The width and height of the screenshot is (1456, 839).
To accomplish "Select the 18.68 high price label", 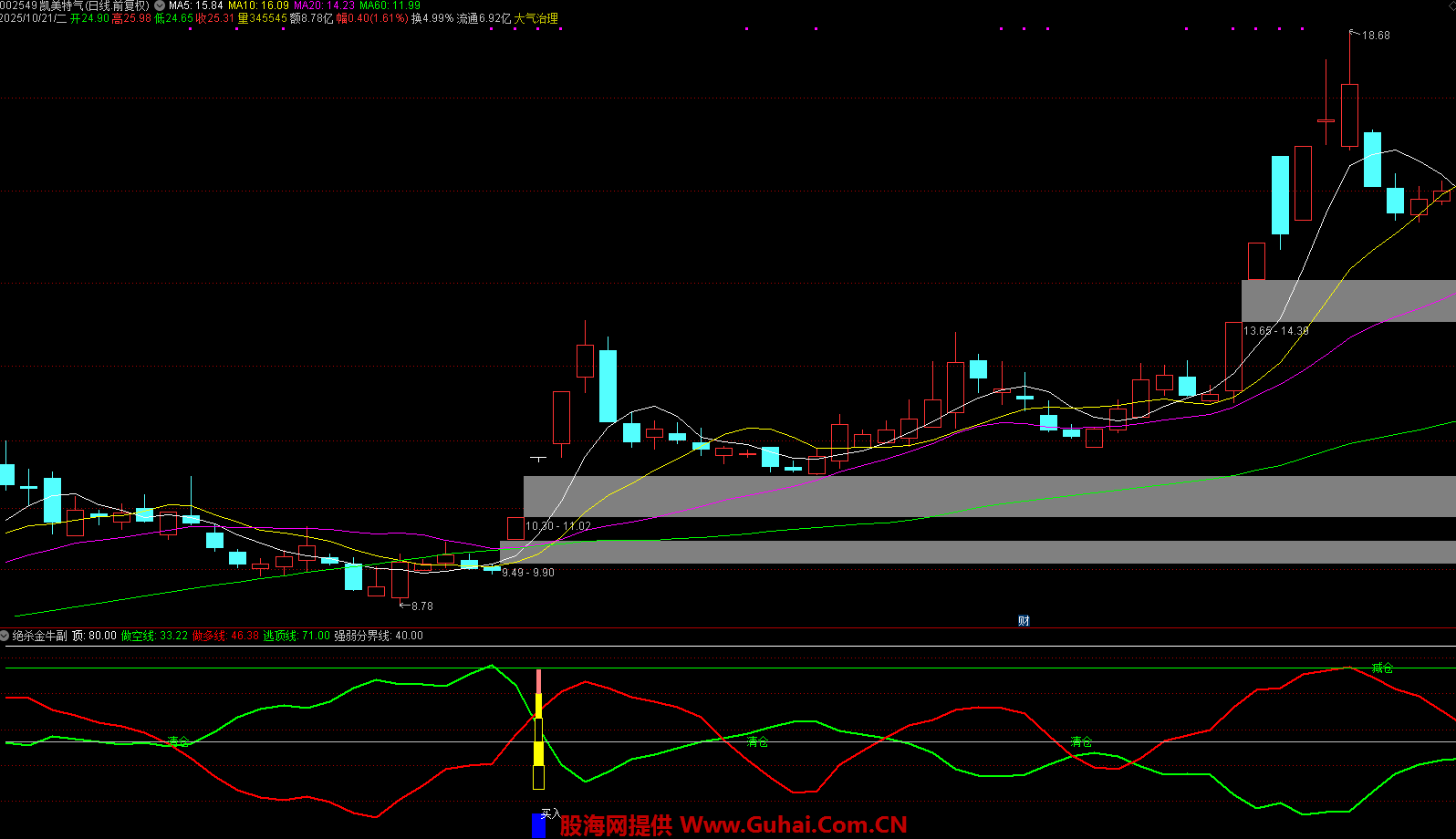I will 1376,36.
